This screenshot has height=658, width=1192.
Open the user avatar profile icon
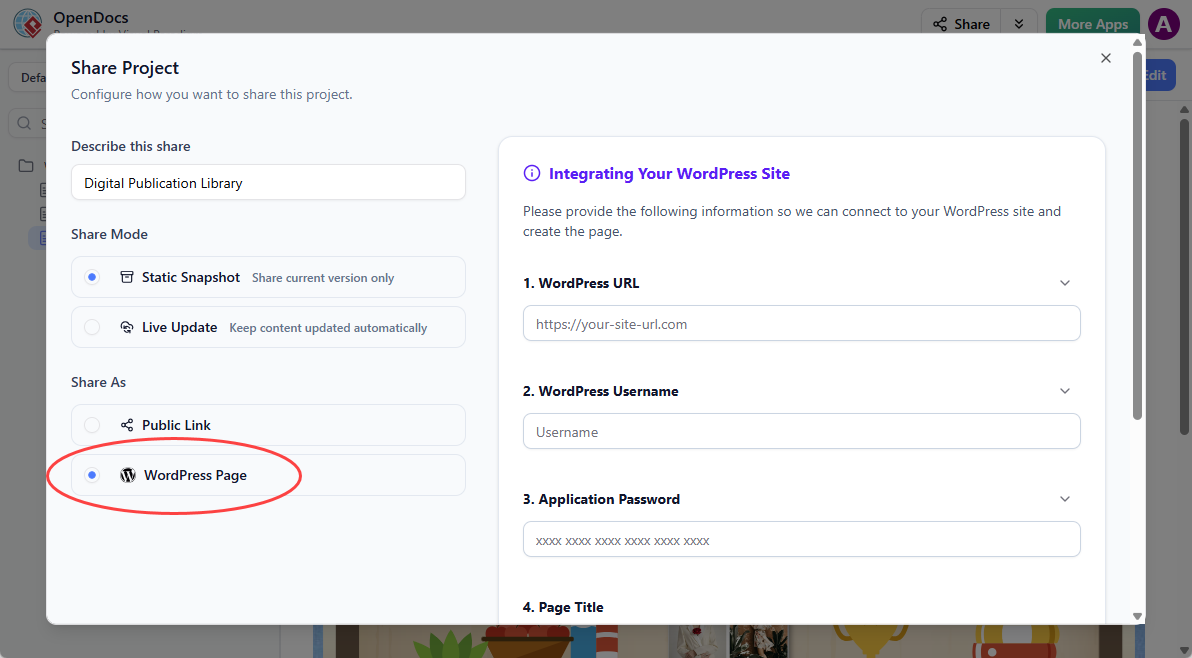pos(1163,24)
